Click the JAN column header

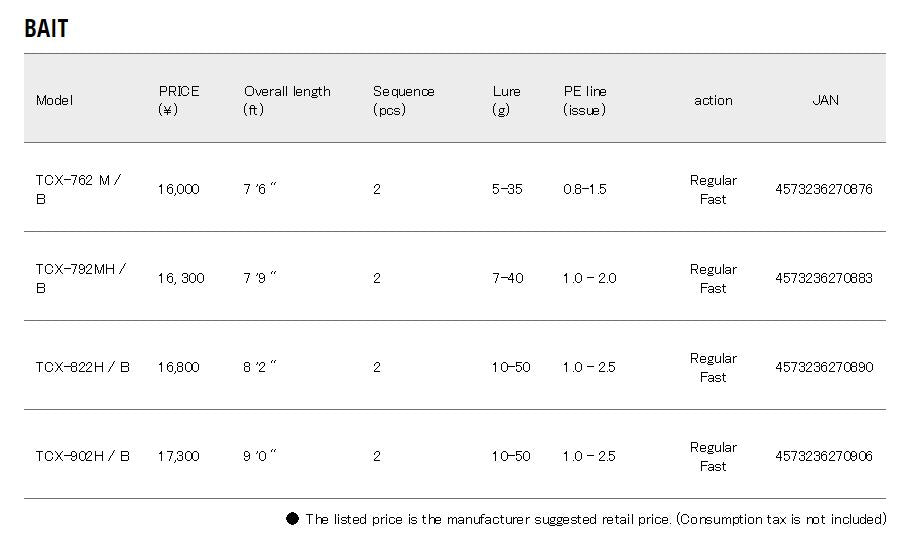pyautogui.click(x=826, y=100)
